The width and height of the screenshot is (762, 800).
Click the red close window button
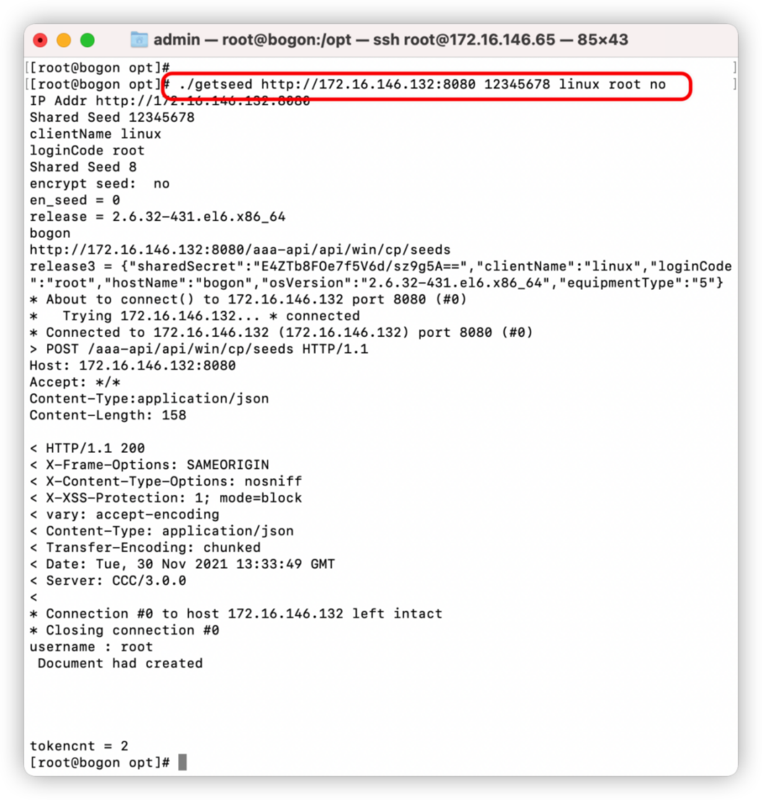point(40,40)
